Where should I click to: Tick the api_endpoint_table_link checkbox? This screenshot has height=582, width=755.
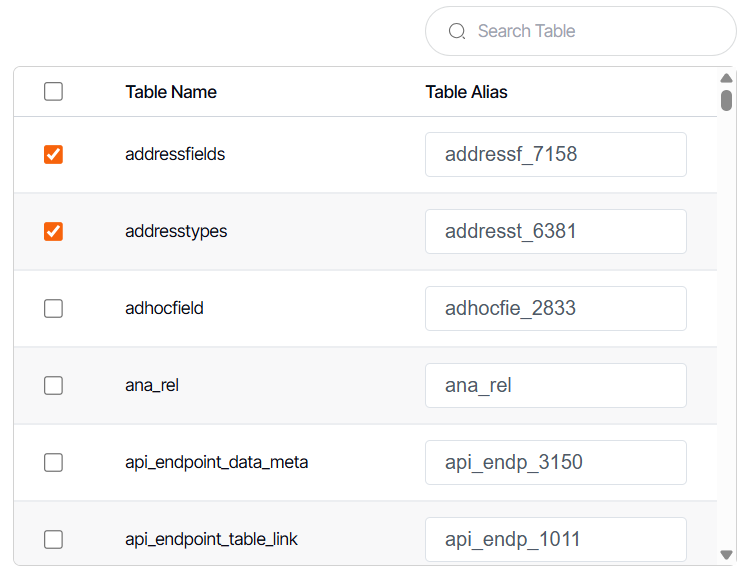[x=54, y=540]
